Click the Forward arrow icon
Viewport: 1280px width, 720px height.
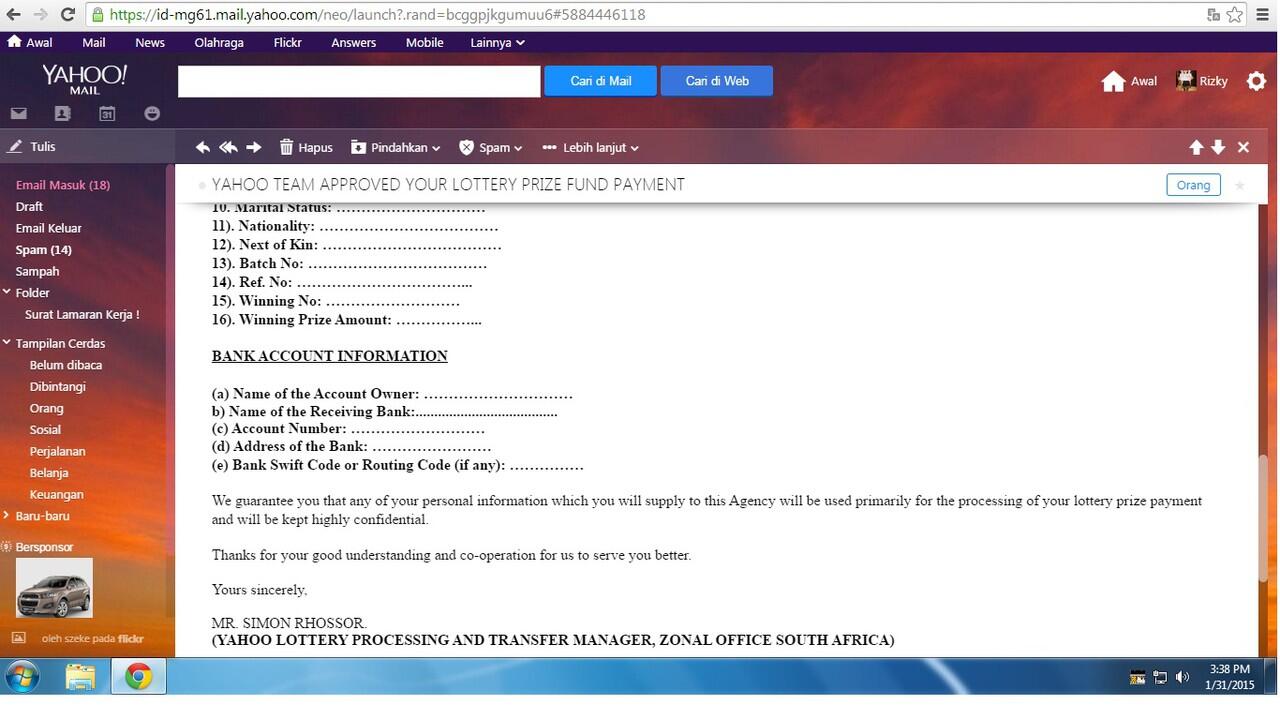254,147
